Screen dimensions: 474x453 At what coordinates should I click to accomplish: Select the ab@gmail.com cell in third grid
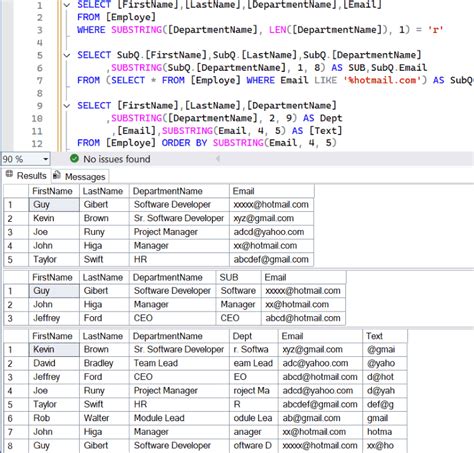[320, 418]
